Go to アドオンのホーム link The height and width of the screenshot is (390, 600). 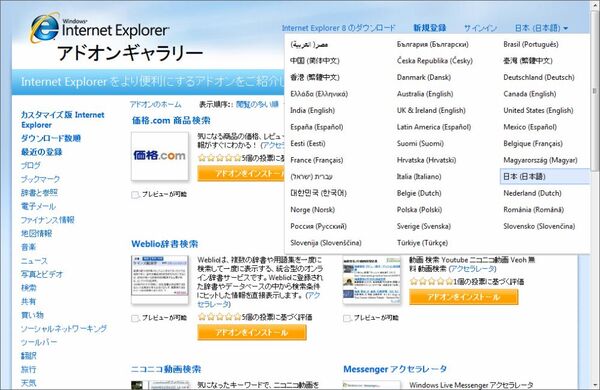[x=155, y=104]
